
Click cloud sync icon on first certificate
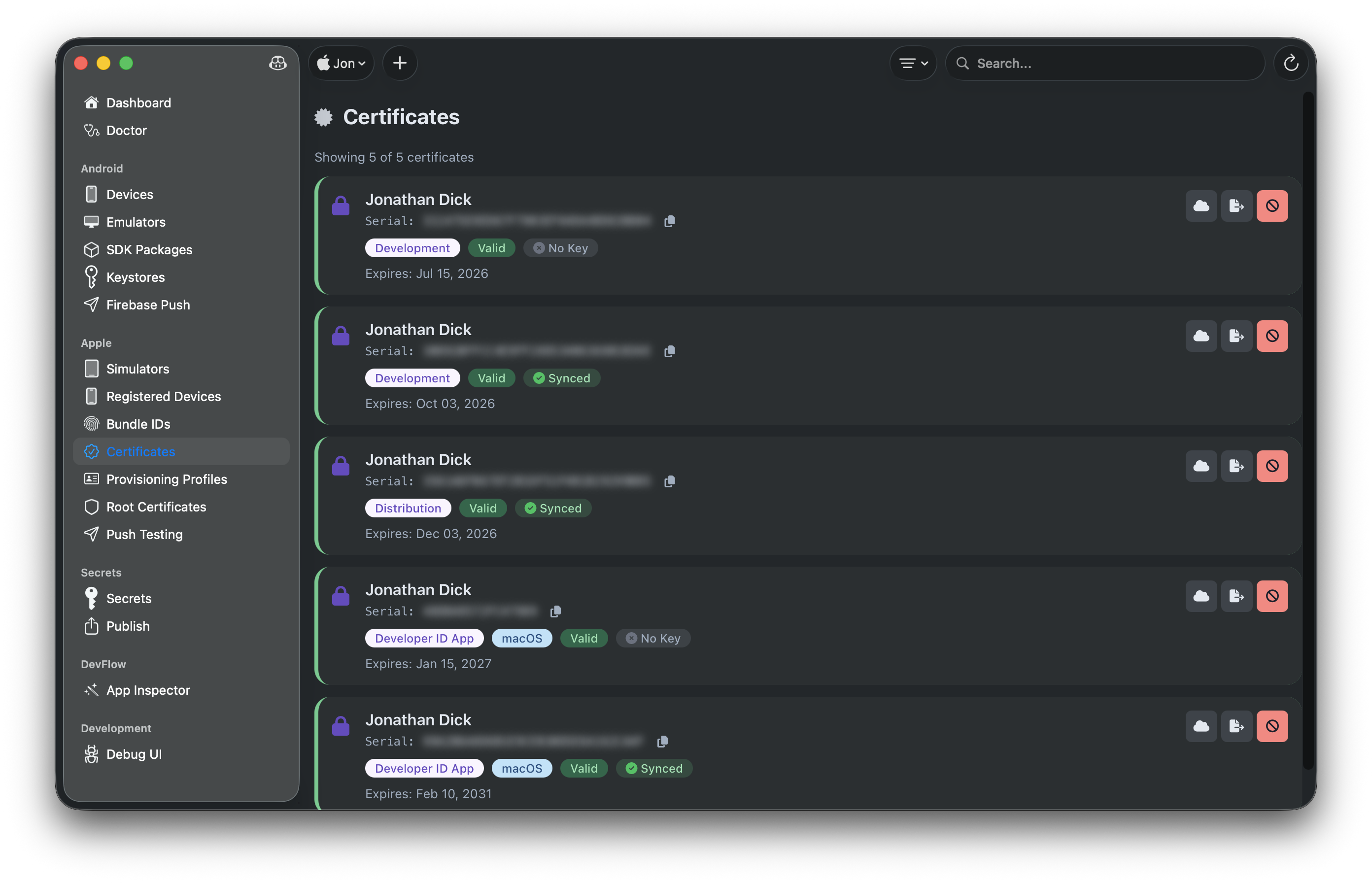click(x=1200, y=206)
